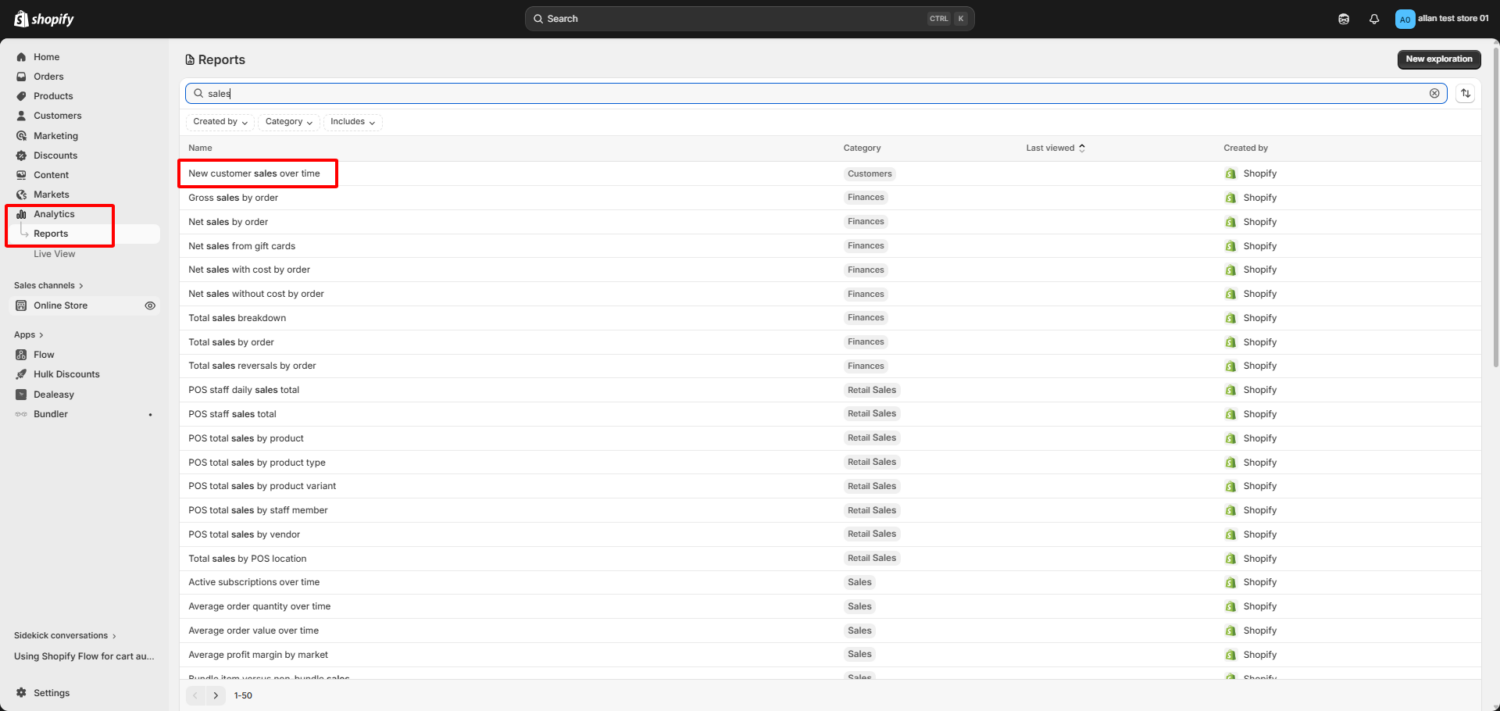Screen dimensions: 1500x711
Task: Open the notifications bell icon
Action: (1374, 19)
